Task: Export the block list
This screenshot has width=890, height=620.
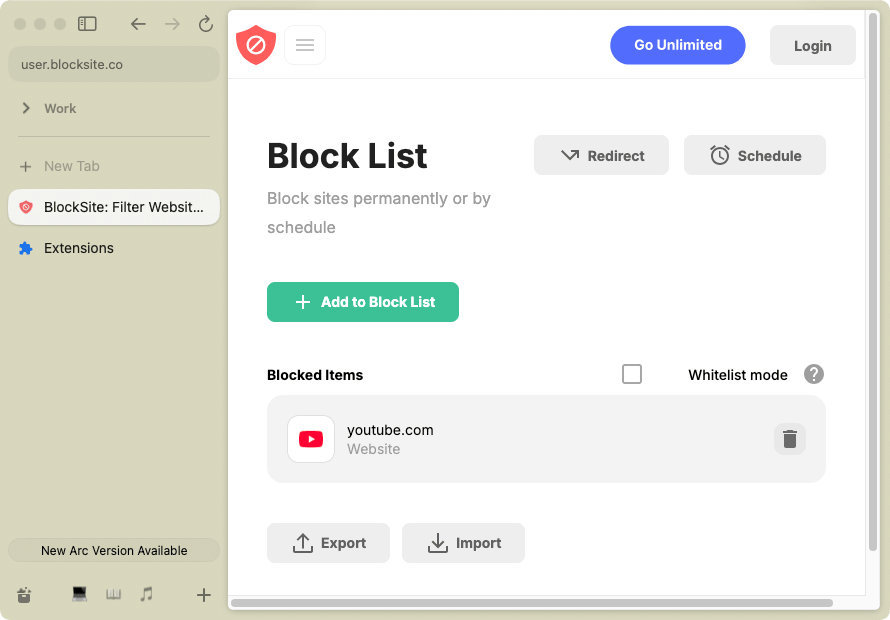Action: click(x=328, y=543)
